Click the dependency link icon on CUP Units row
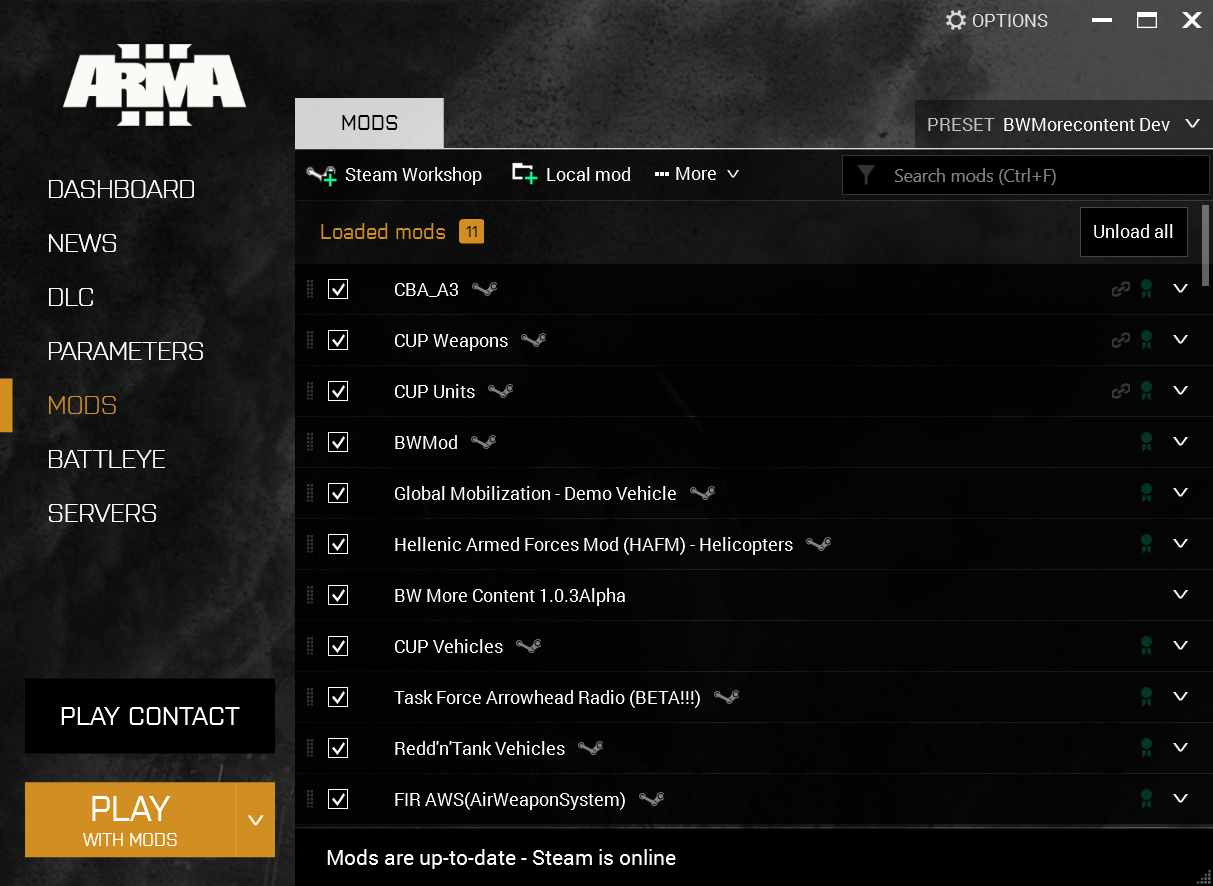 click(1121, 391)
